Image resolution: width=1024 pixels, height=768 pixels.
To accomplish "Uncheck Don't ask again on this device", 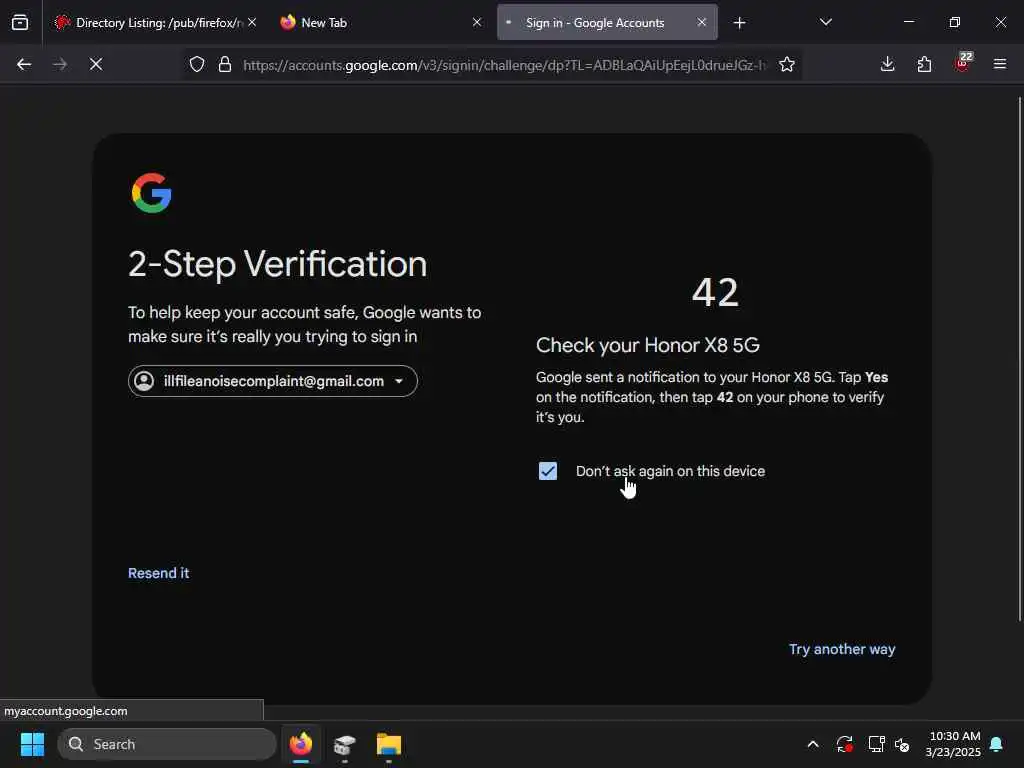I will (x=548, y=471).
